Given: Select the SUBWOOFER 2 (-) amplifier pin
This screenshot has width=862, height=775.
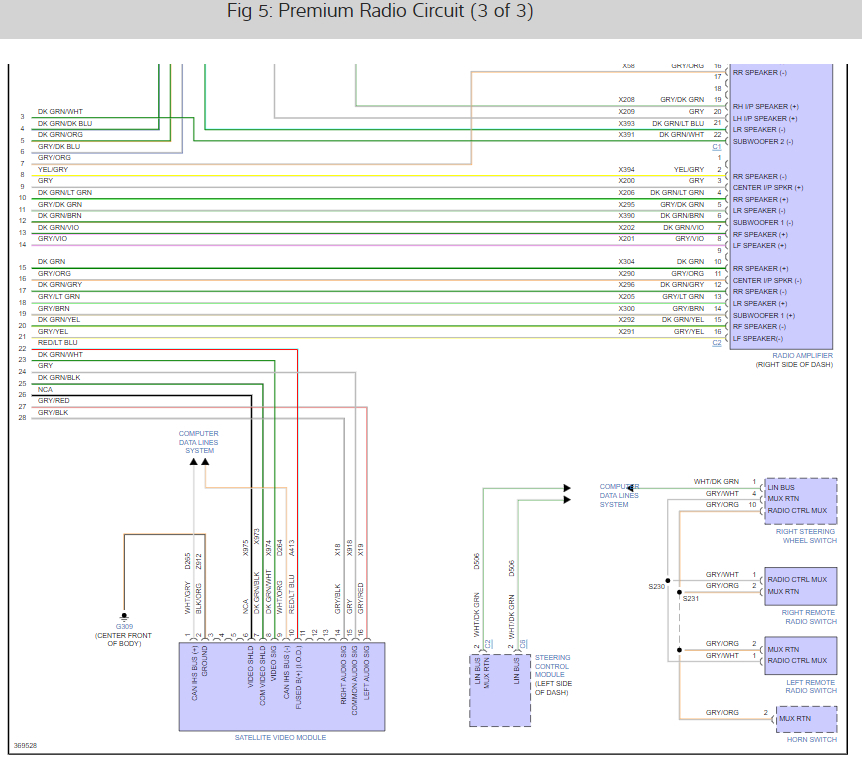Looking at the screenshot, I should 762,142.
